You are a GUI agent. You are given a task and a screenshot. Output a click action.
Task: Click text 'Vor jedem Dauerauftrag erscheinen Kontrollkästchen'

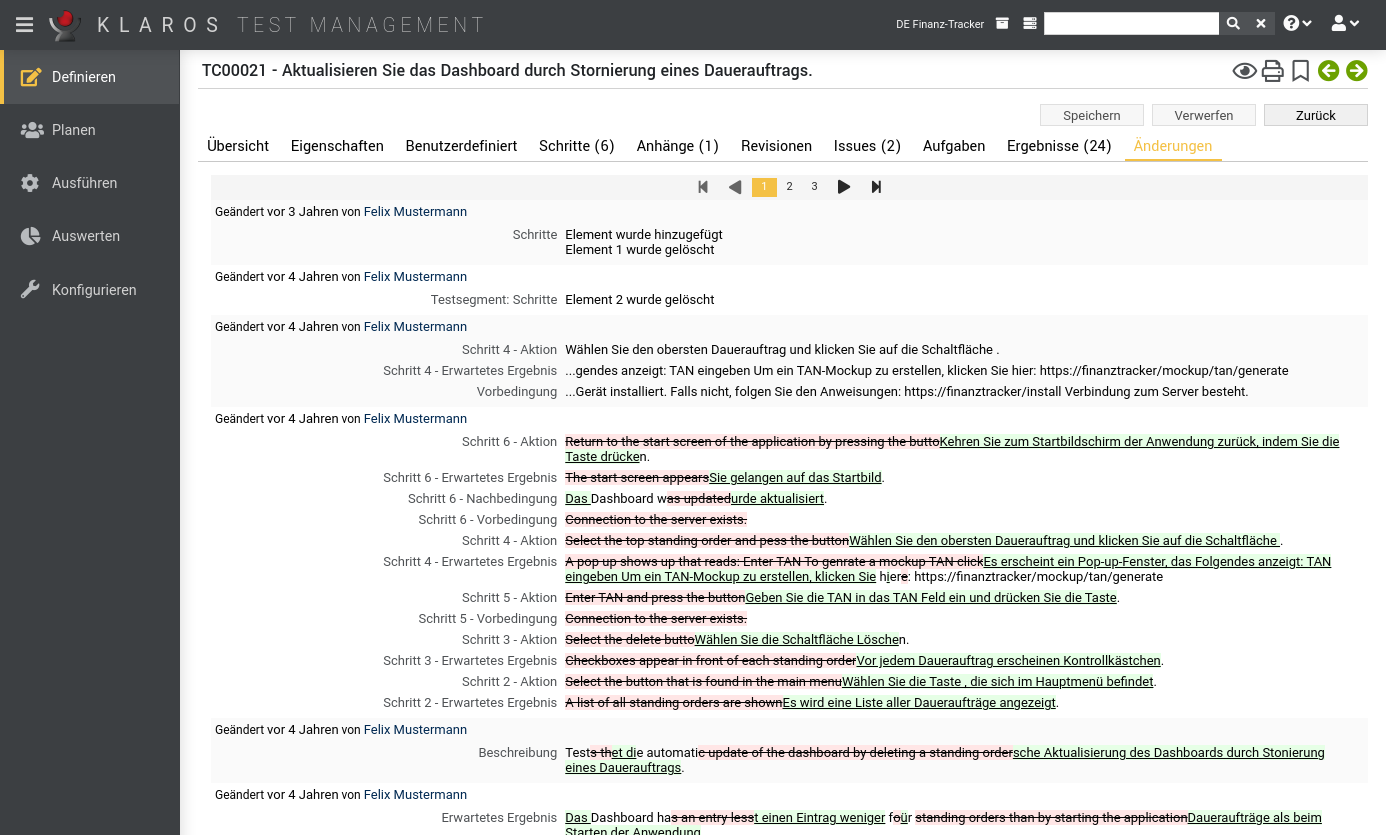click(x=1009, y=661)
